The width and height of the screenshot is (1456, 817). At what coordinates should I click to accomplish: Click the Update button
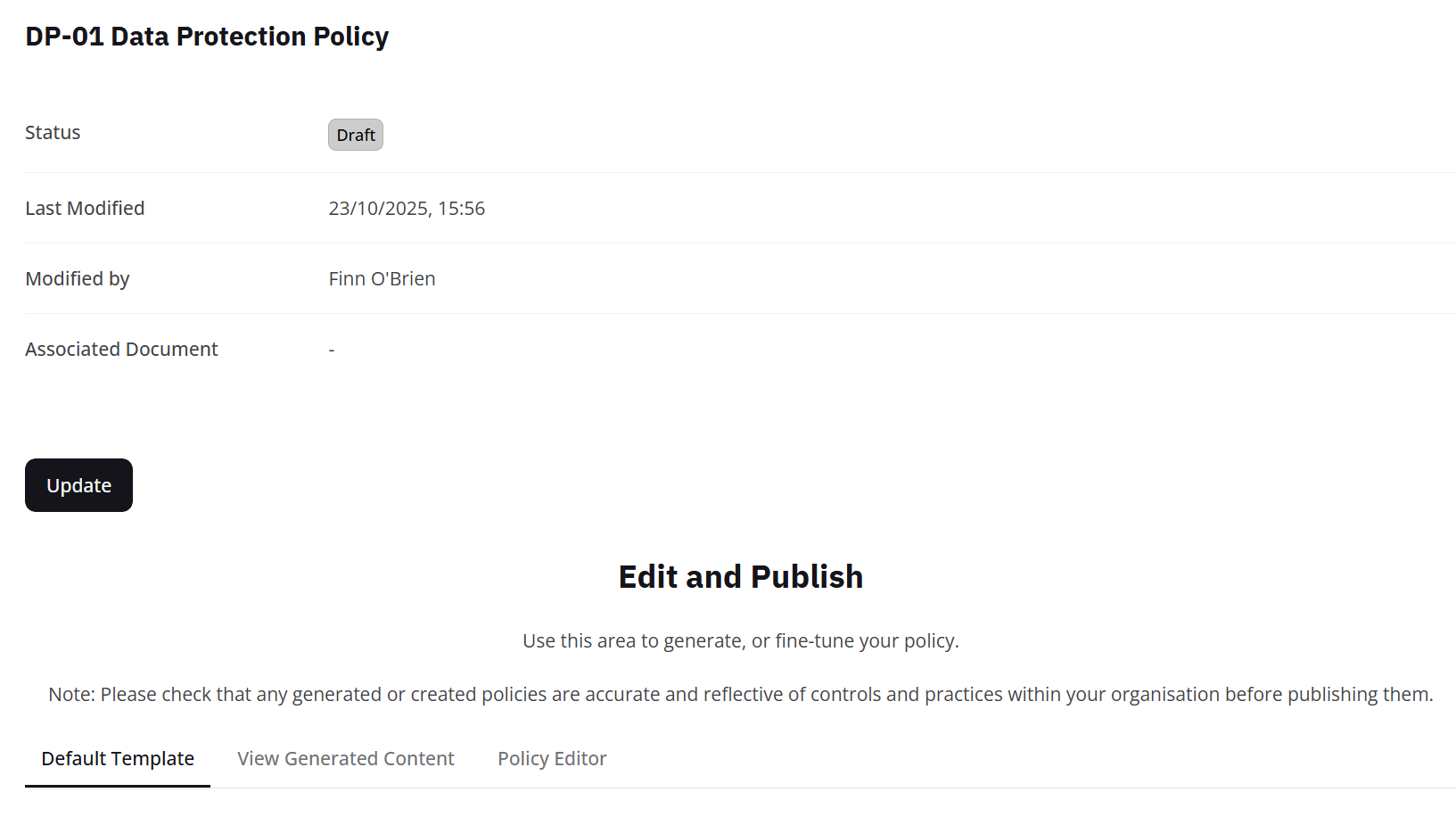coord(78,485)
